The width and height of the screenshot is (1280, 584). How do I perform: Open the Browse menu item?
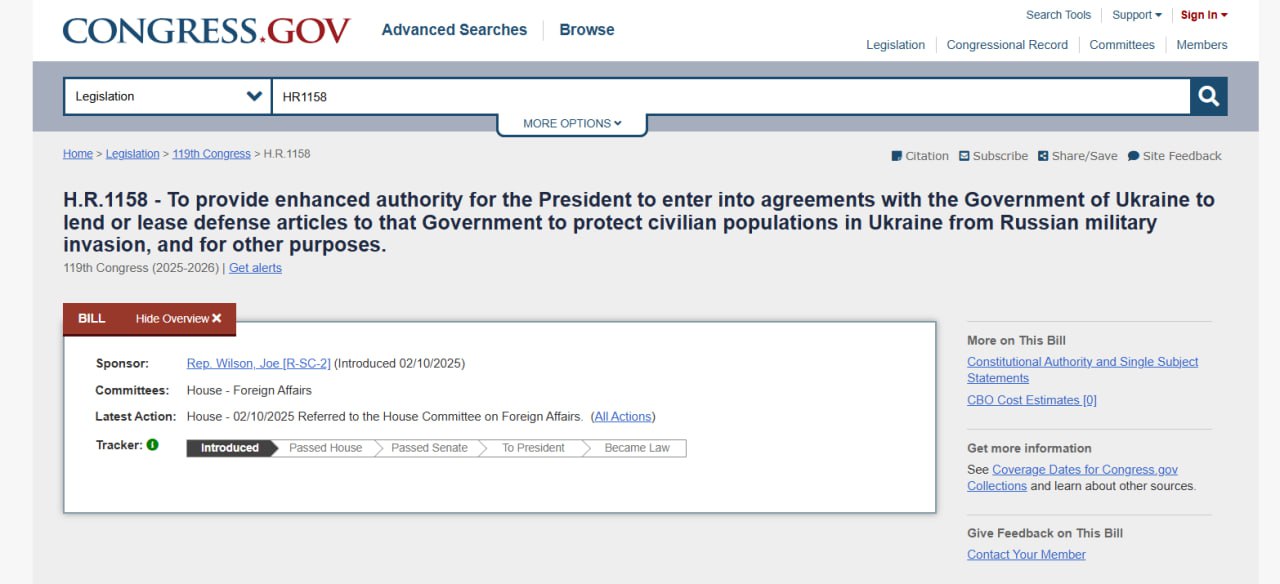pos(587,30)
